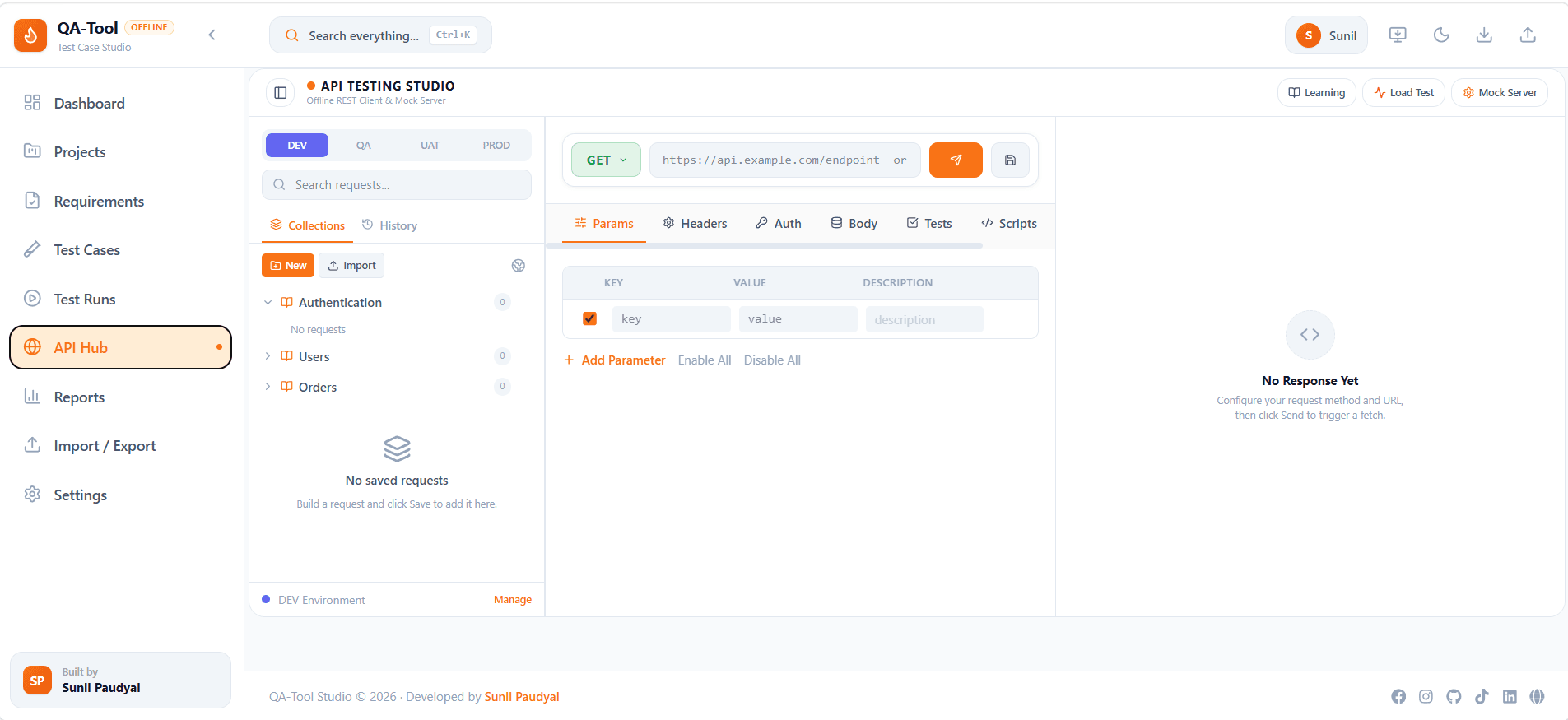The image size is (1568, 720).
Task: Click the upload icon in the top bar
Action: tap(1528, 35)
